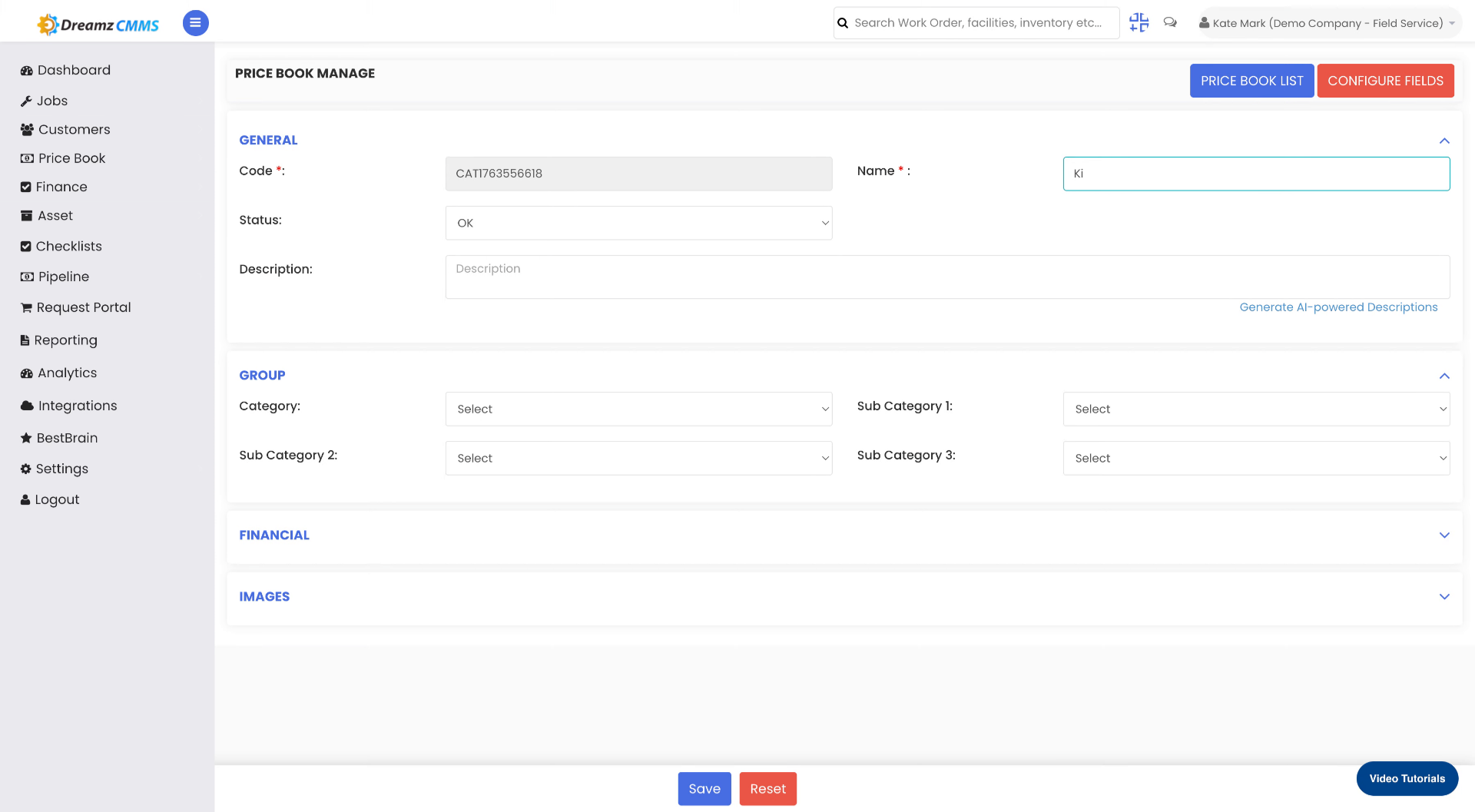This screenshot has height=812, width=1475.
Task: Click the Customers people icon
Action: click(27, 130)
